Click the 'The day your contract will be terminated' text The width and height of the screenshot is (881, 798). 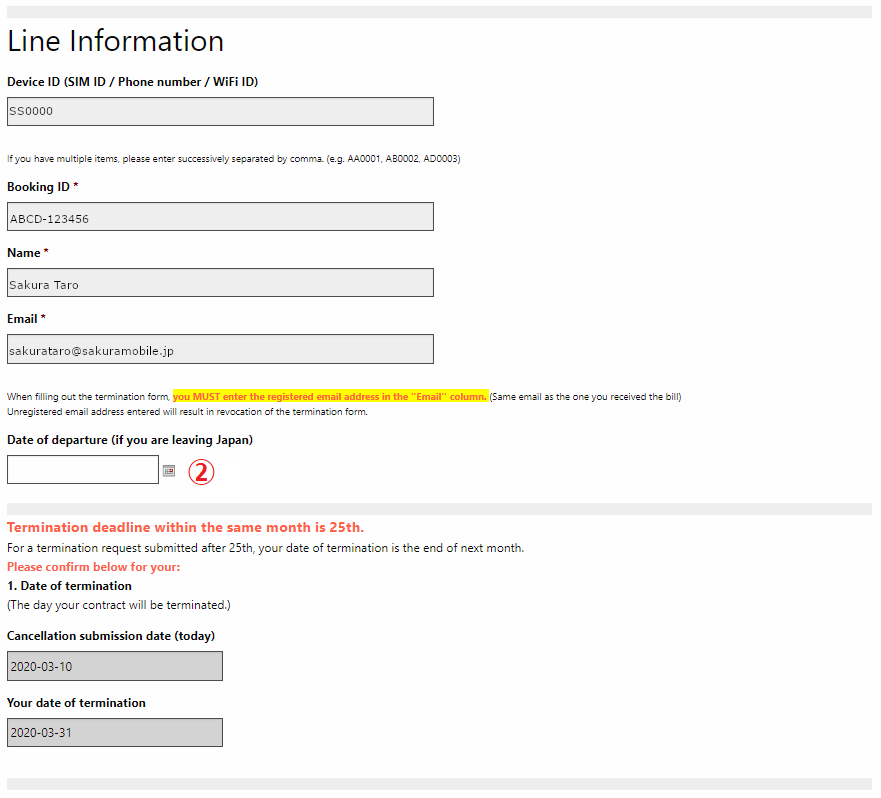(x=119, y=605)
